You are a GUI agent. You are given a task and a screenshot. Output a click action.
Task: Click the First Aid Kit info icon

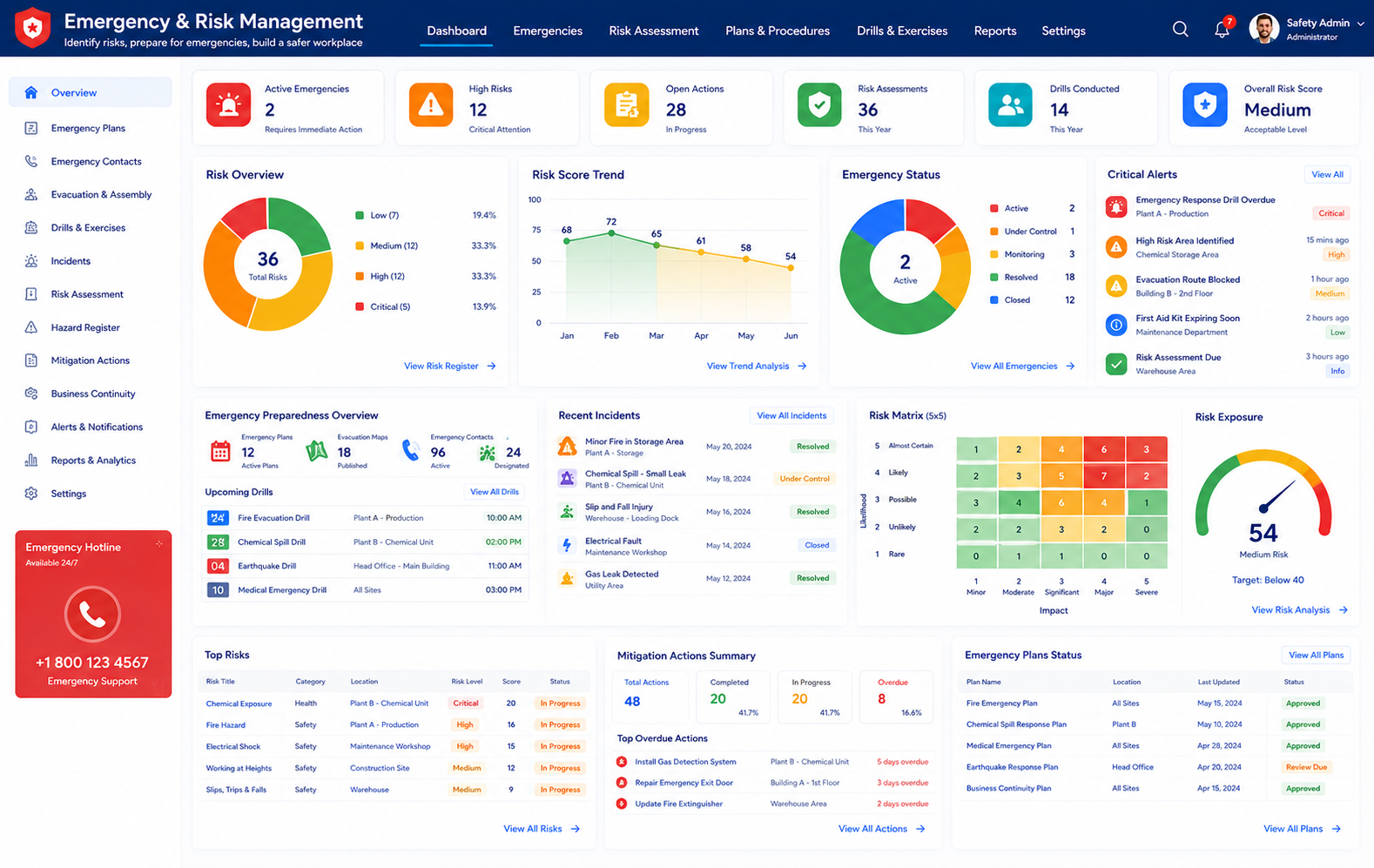tap(1116, 325)
